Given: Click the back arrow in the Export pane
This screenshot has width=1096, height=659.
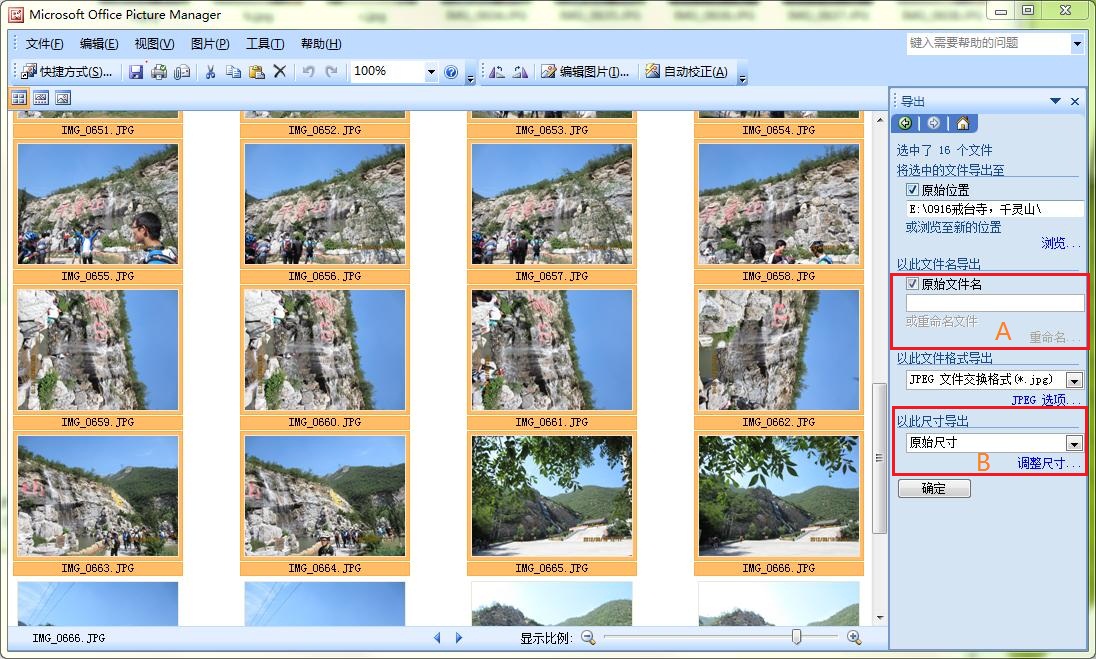Looking at the screenshot, I should click(905, 123).
